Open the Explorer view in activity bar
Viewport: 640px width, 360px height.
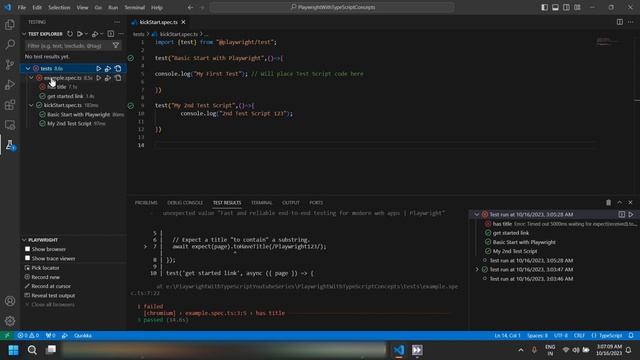pyautogui.click(x=10, y=24)
